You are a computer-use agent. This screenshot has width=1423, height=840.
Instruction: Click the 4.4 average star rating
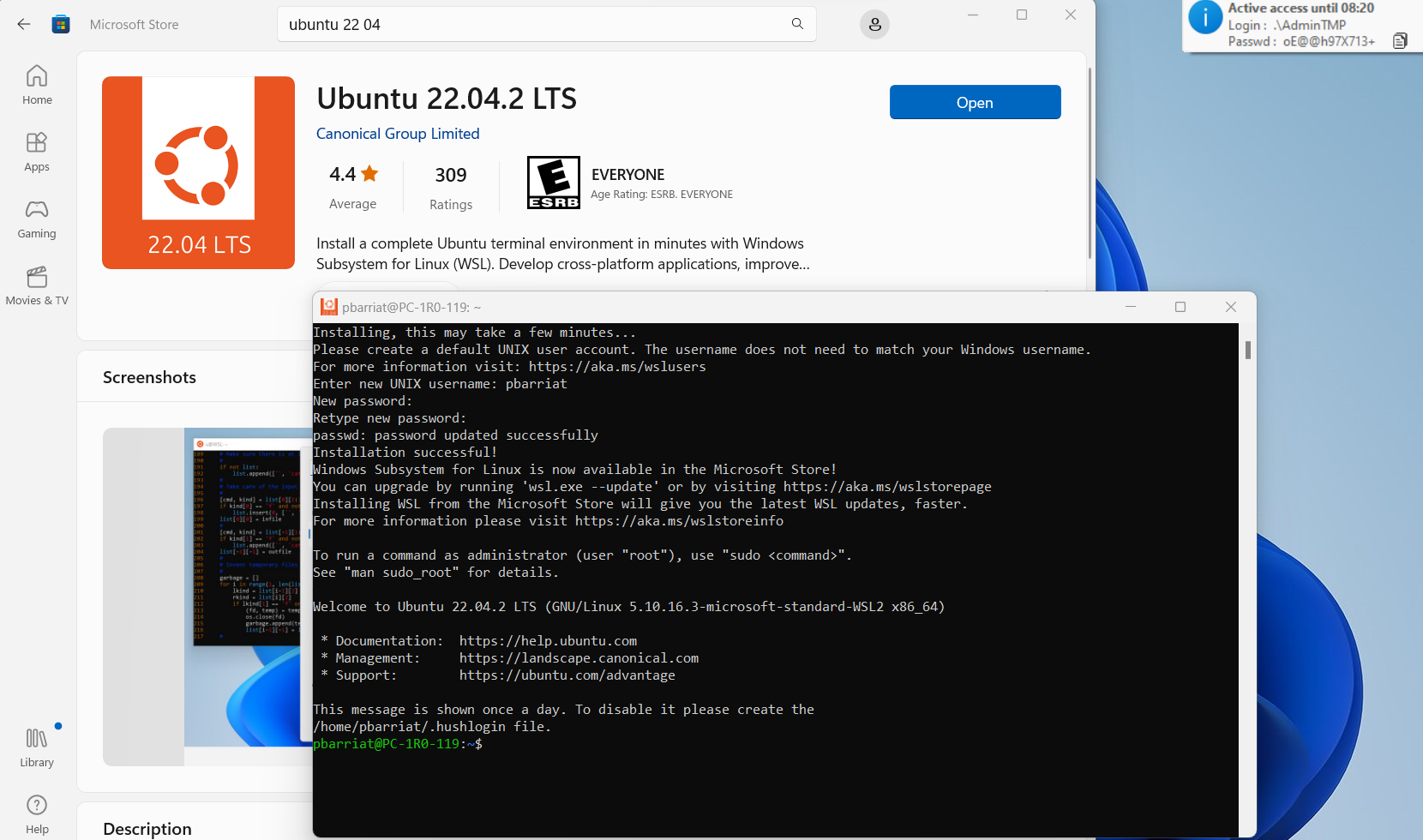[353, 175]
